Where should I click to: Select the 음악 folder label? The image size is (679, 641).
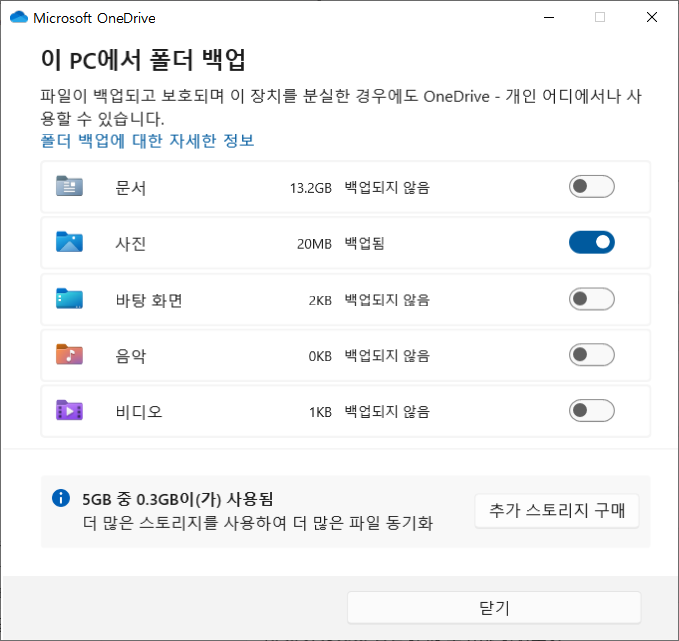[130, 356]
